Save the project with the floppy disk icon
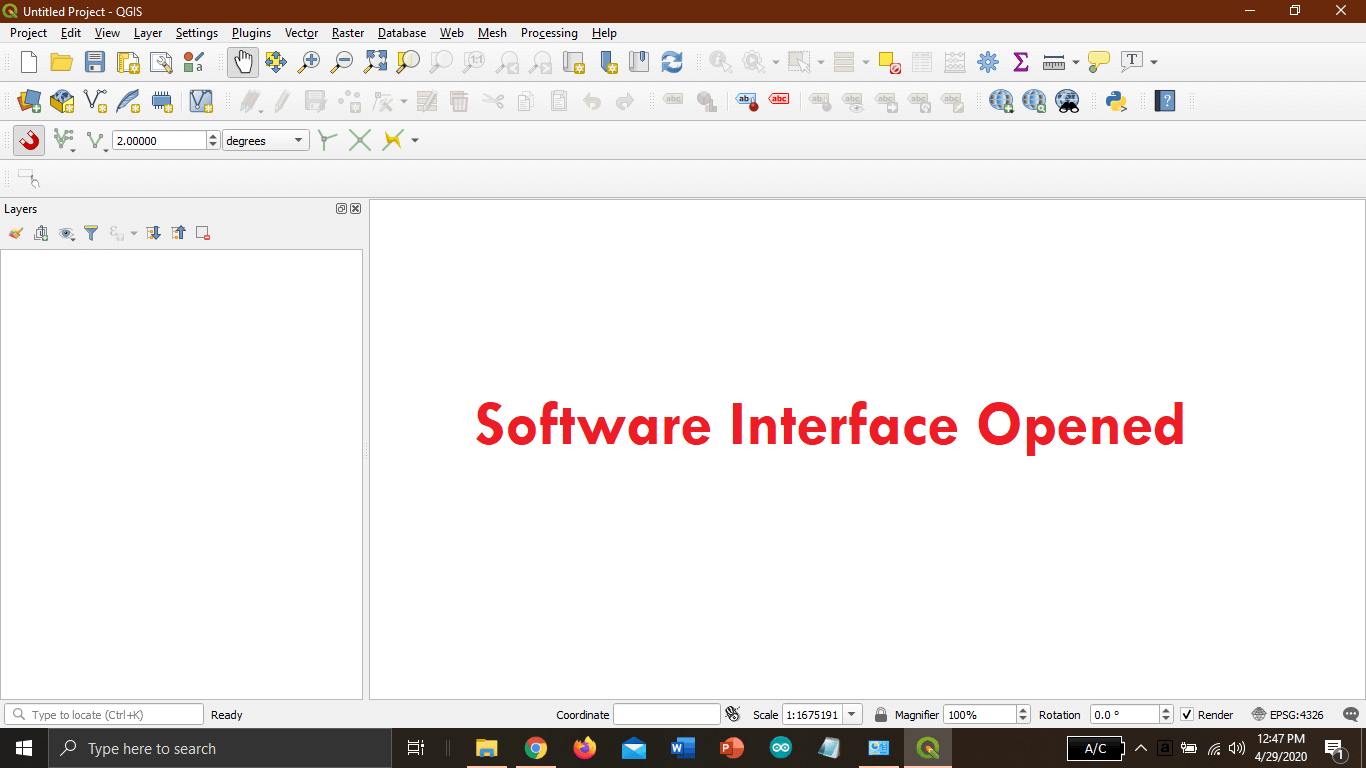Image resolution: width=1366 pixels, height=768 pixels. [x=95, y=62]
